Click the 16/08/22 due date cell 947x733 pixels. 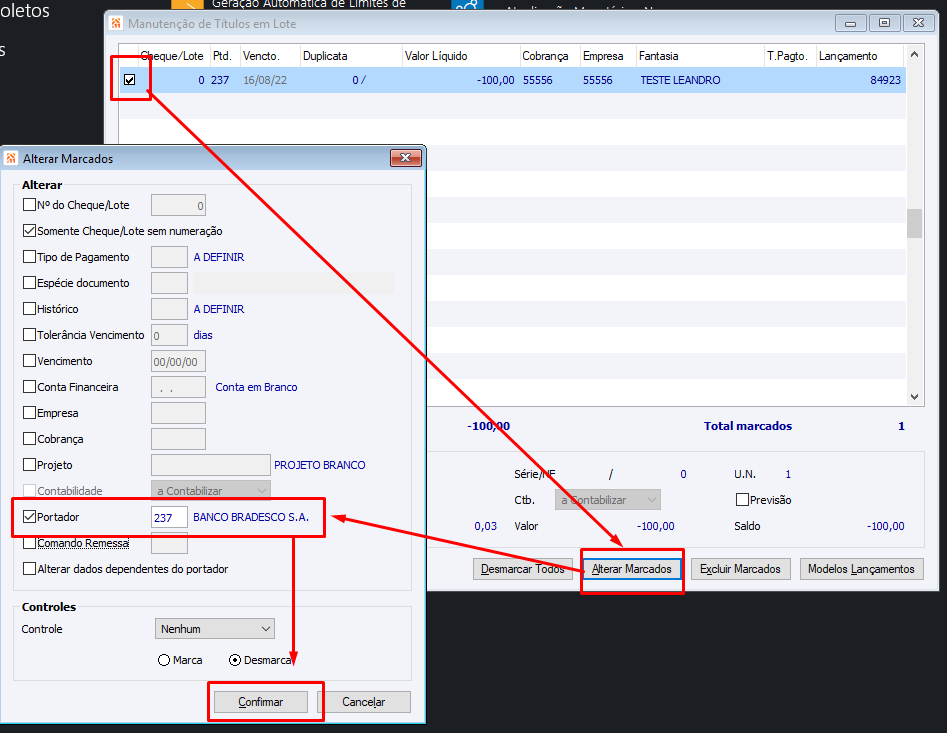[265, 80]
